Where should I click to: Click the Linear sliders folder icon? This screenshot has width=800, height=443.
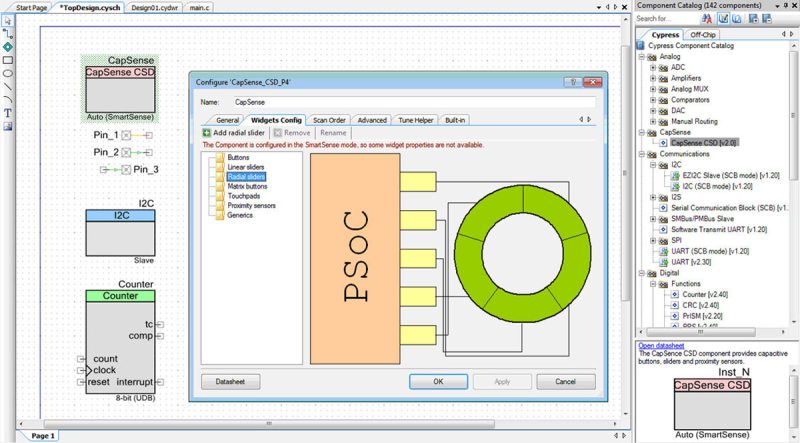click(x=220, y=167)
